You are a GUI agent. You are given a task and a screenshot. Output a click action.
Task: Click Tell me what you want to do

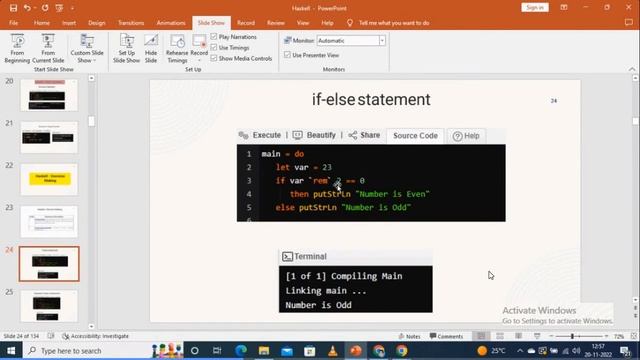[394, 23]
